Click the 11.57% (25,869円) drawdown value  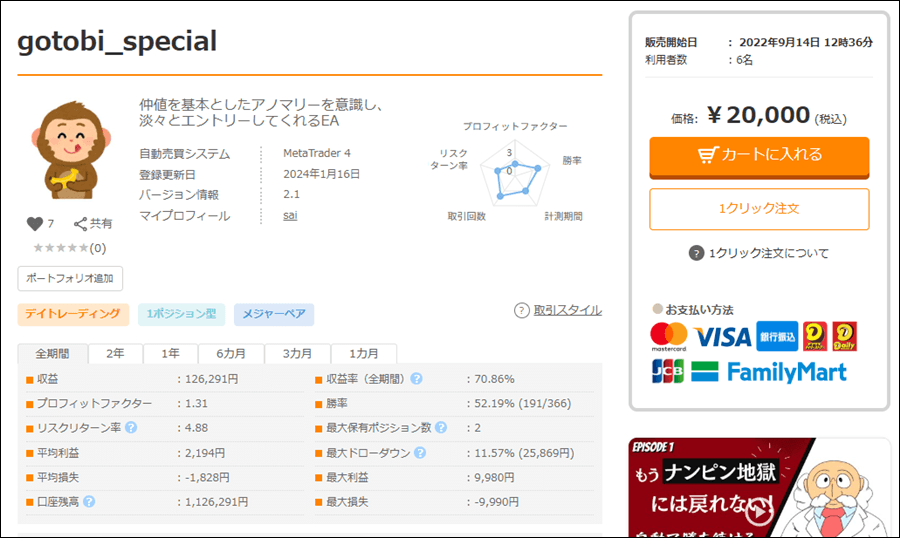(524, 453)
